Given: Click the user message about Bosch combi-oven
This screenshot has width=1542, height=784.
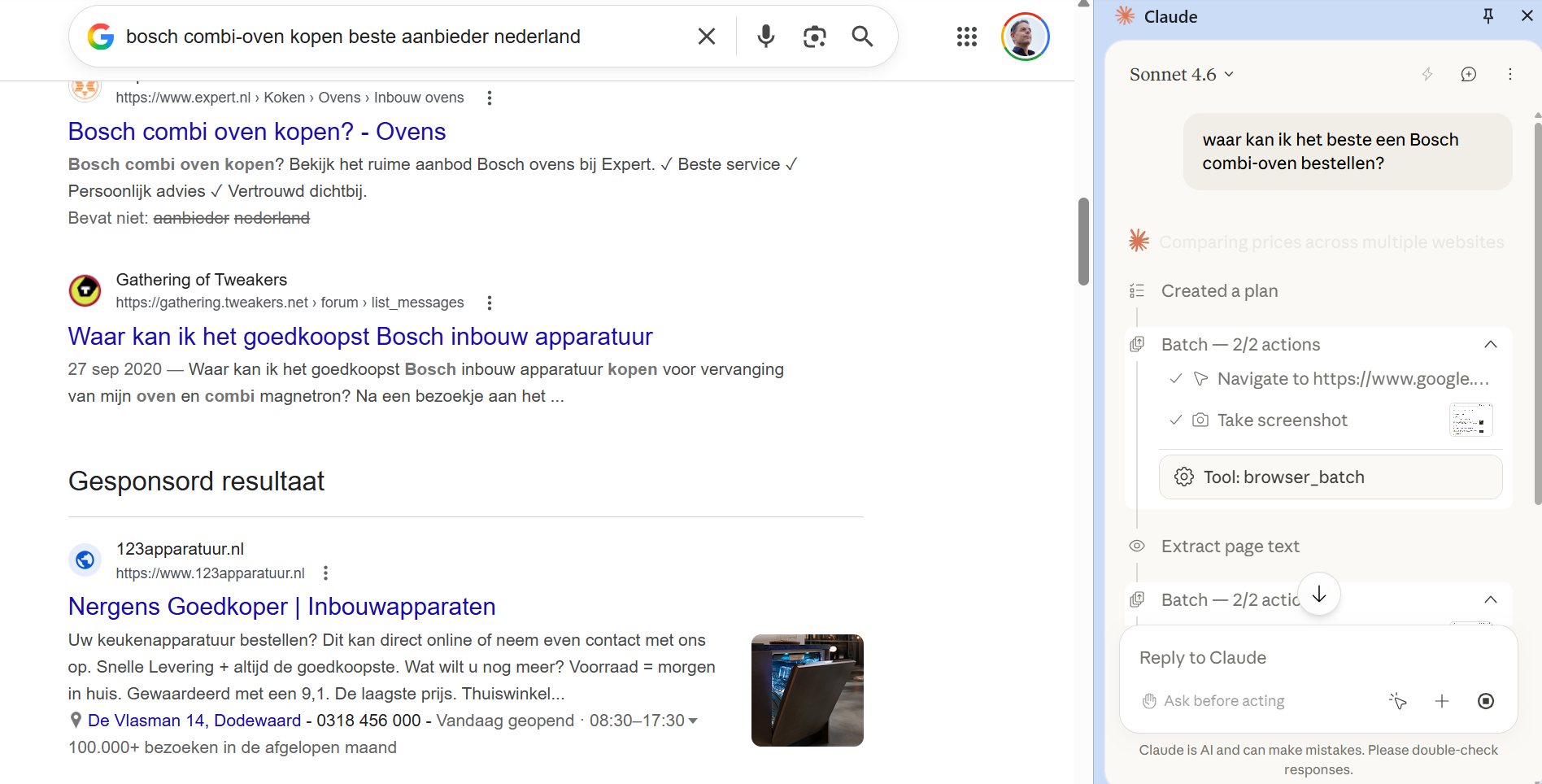Looking at the screenshot, I should pos(1347,151).
